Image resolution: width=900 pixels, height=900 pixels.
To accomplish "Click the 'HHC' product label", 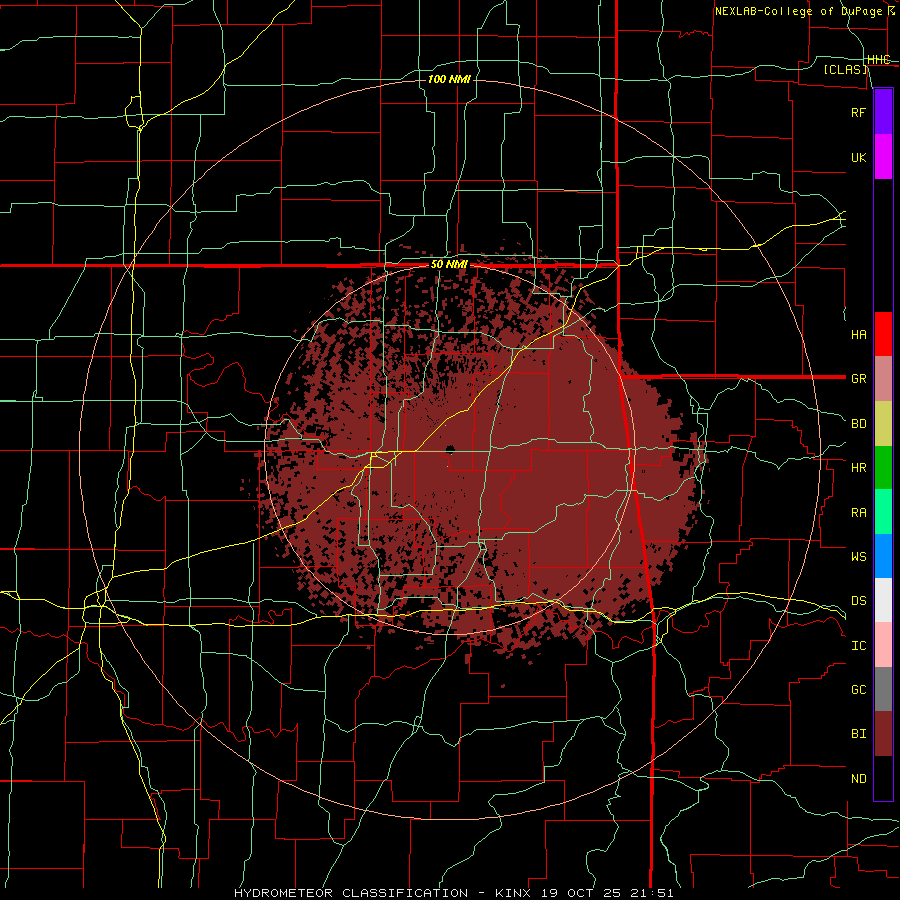I will [x=879, y=60].
